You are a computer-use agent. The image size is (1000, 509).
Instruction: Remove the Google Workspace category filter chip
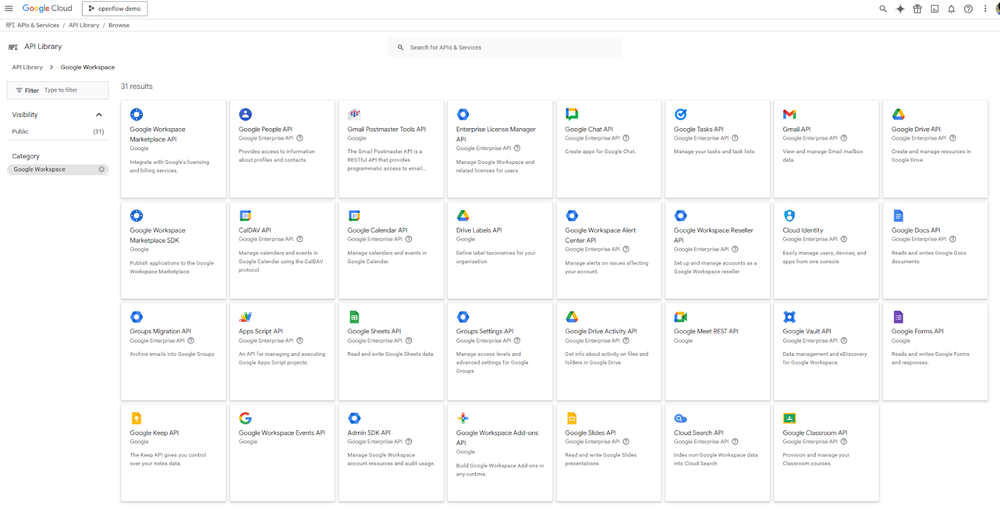101,169
